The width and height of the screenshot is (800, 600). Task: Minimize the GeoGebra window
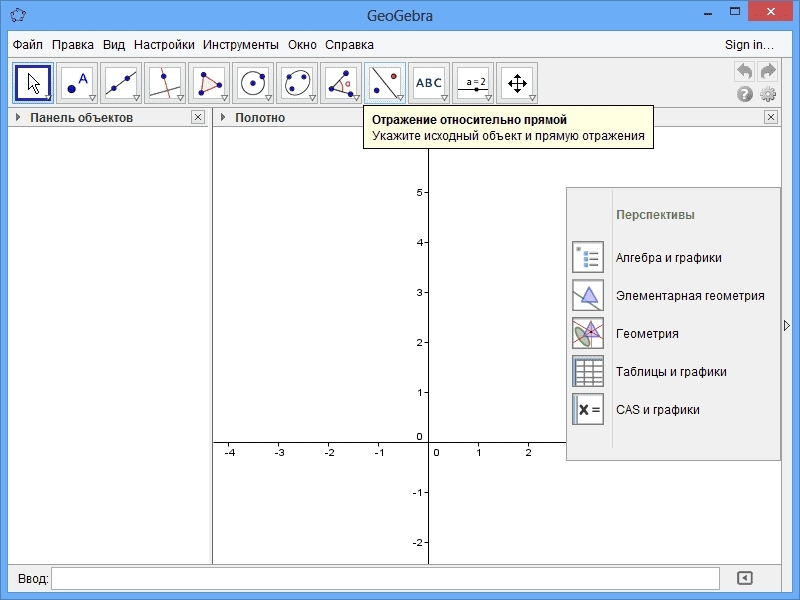point(708,12)
